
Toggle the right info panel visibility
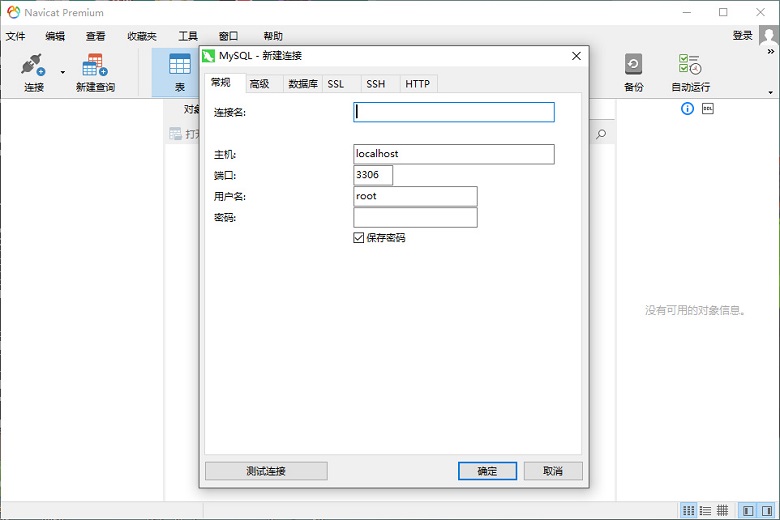point(766,510)
